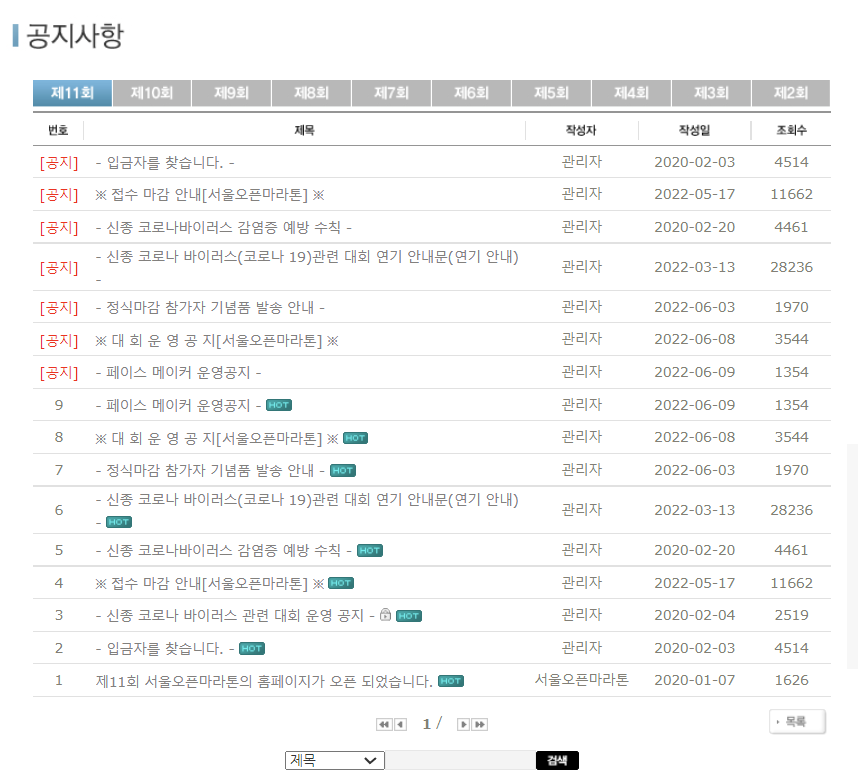Click the 공지사항 page heading
858x783 pixels.
75,36
